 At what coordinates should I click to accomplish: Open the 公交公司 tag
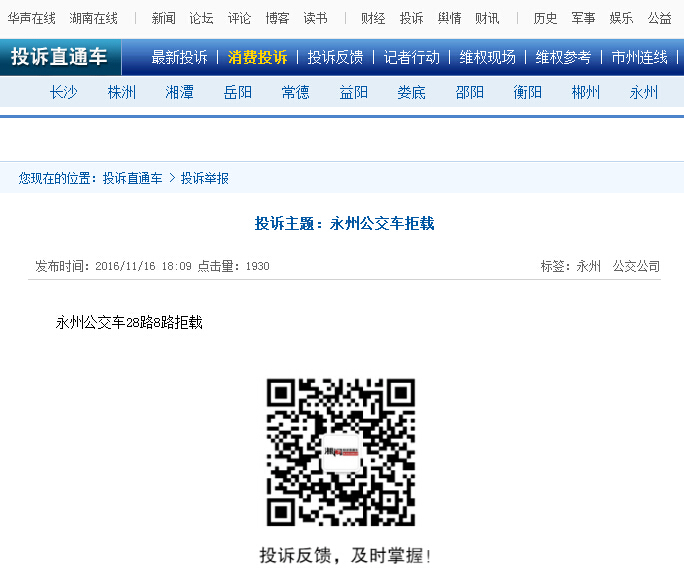click(x=636, y=266)
